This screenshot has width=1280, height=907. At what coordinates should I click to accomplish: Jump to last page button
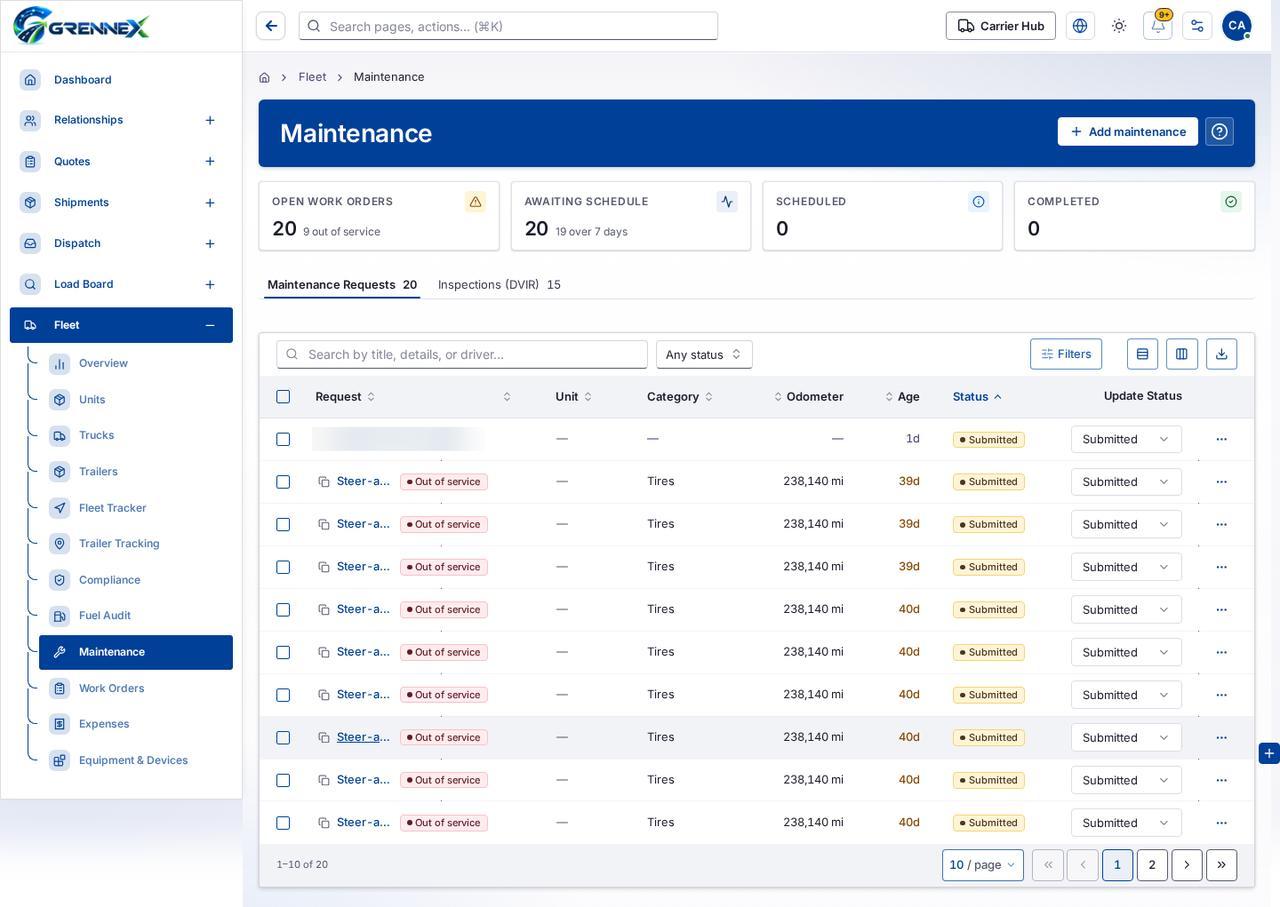[1221, 865]
